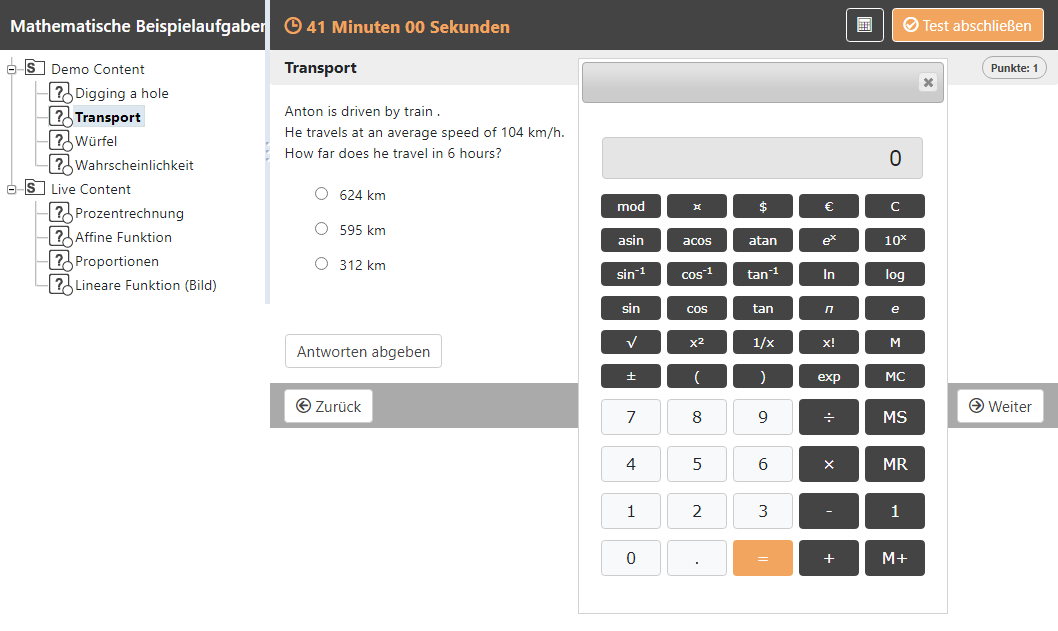Click Antworten abgeben to submit answers
The image size is (1058, 631).
click(363, 351)
